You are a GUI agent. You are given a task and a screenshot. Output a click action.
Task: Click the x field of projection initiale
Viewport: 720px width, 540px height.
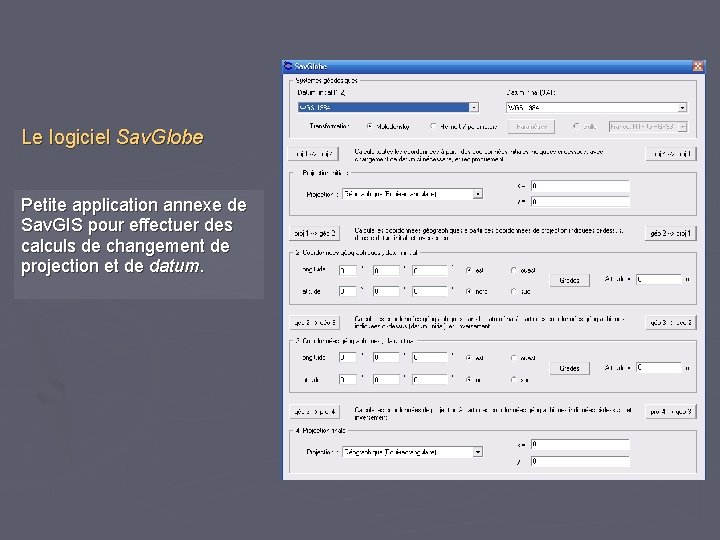pyautogui.click(x=580, y=186)
